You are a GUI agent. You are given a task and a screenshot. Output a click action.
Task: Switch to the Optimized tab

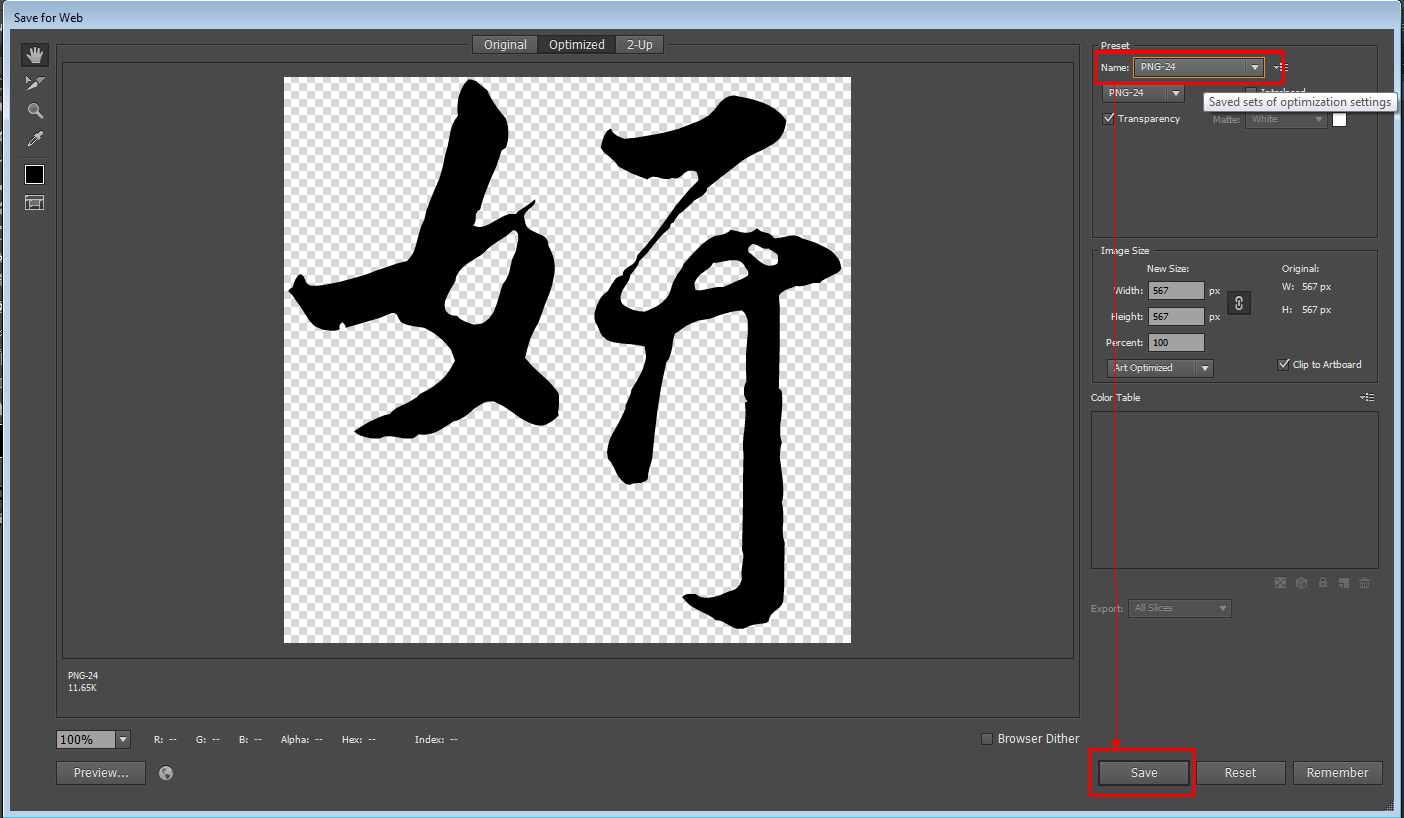pyautogui.click(x=577, y=44)
